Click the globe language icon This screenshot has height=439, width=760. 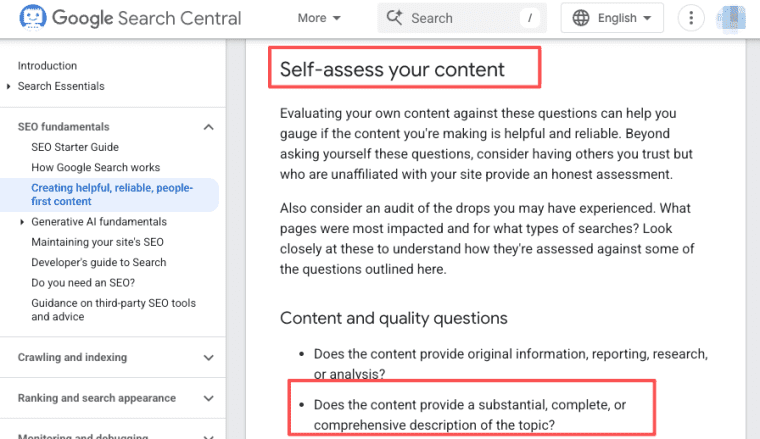coord(581,18)
